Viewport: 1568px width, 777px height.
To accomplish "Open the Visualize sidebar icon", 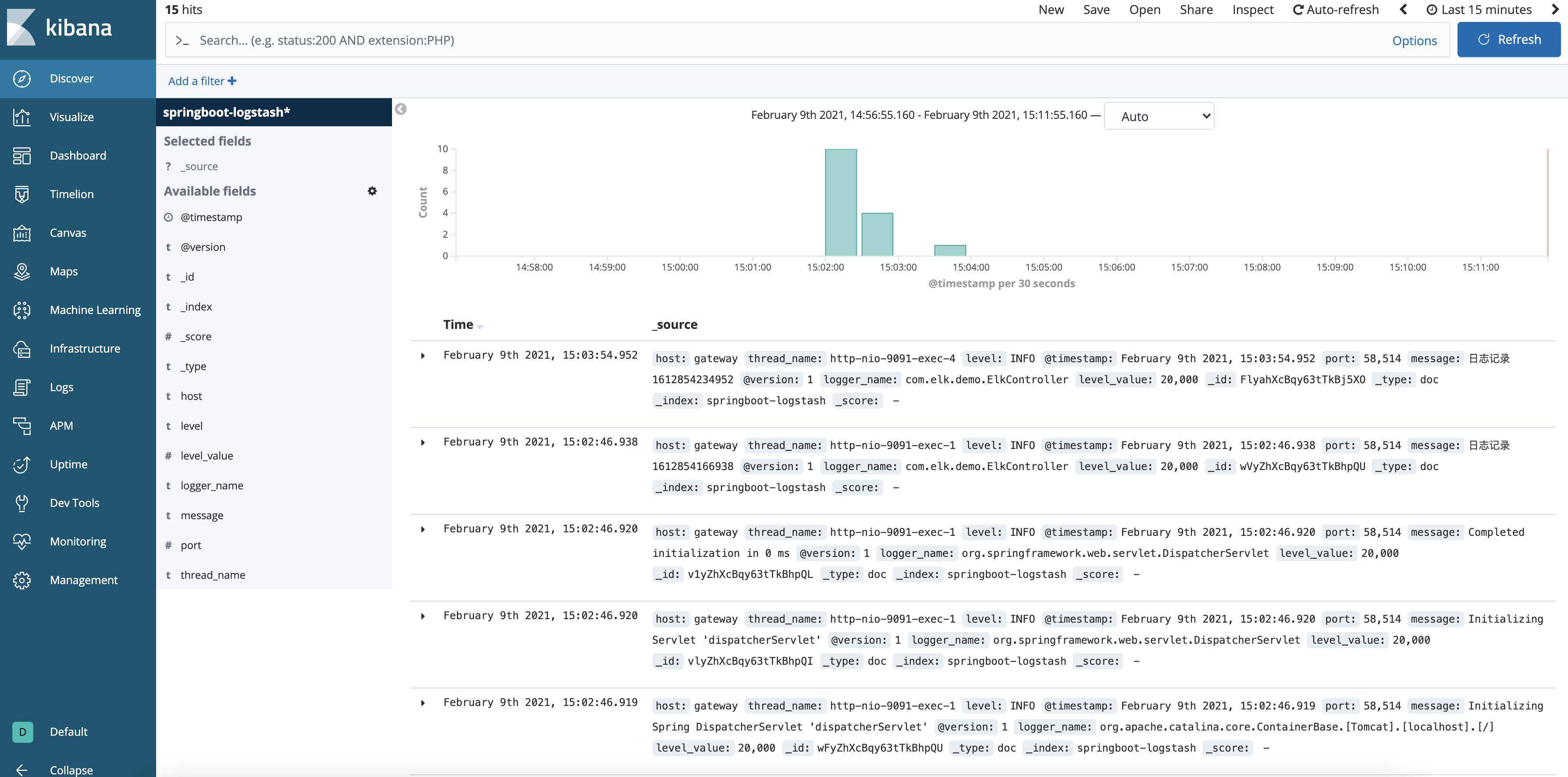I will (x=22, y=117).
